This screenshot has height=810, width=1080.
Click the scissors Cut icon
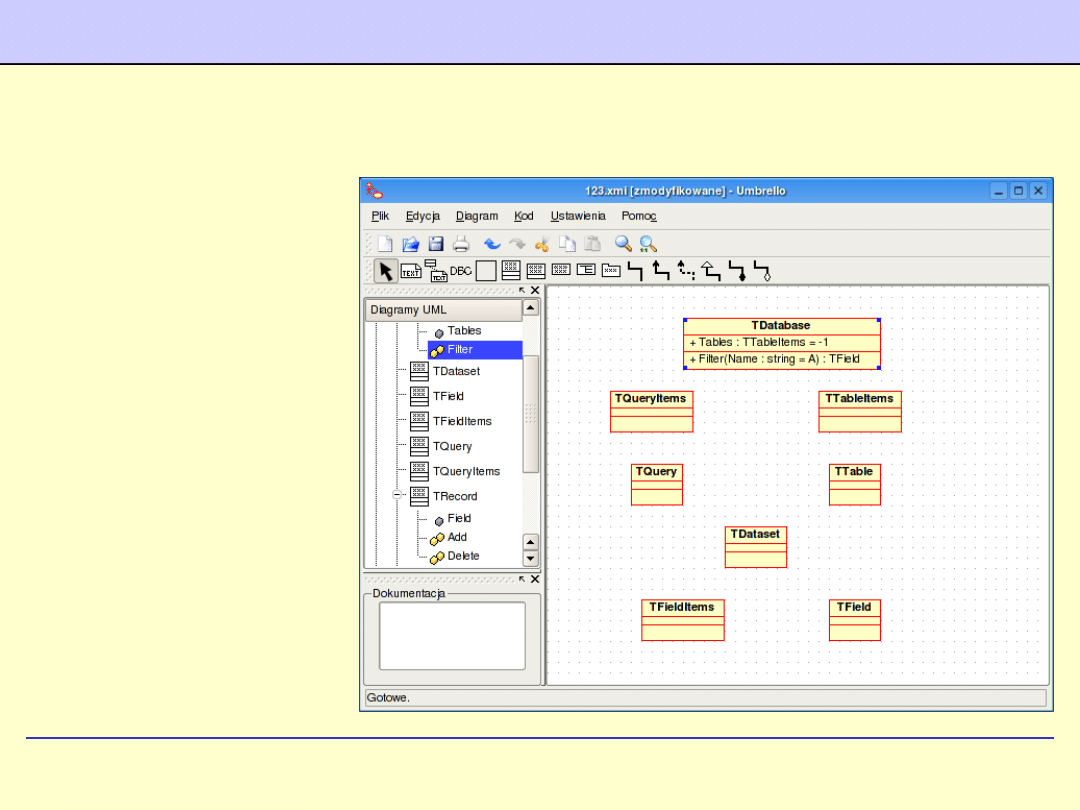pyautogui.click(x=542, y=243)
